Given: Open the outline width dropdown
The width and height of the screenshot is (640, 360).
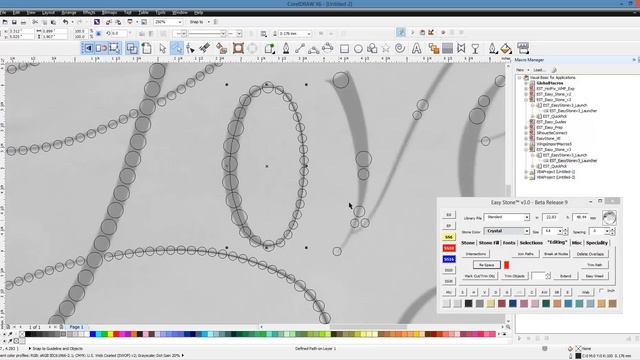Looking at the screenshot, I should (309, 33).
